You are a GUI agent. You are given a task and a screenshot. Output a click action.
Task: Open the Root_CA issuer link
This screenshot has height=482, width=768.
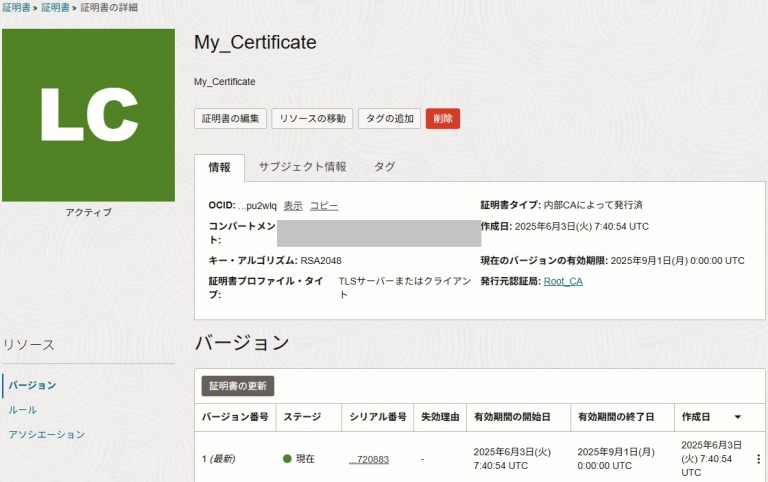563,281
